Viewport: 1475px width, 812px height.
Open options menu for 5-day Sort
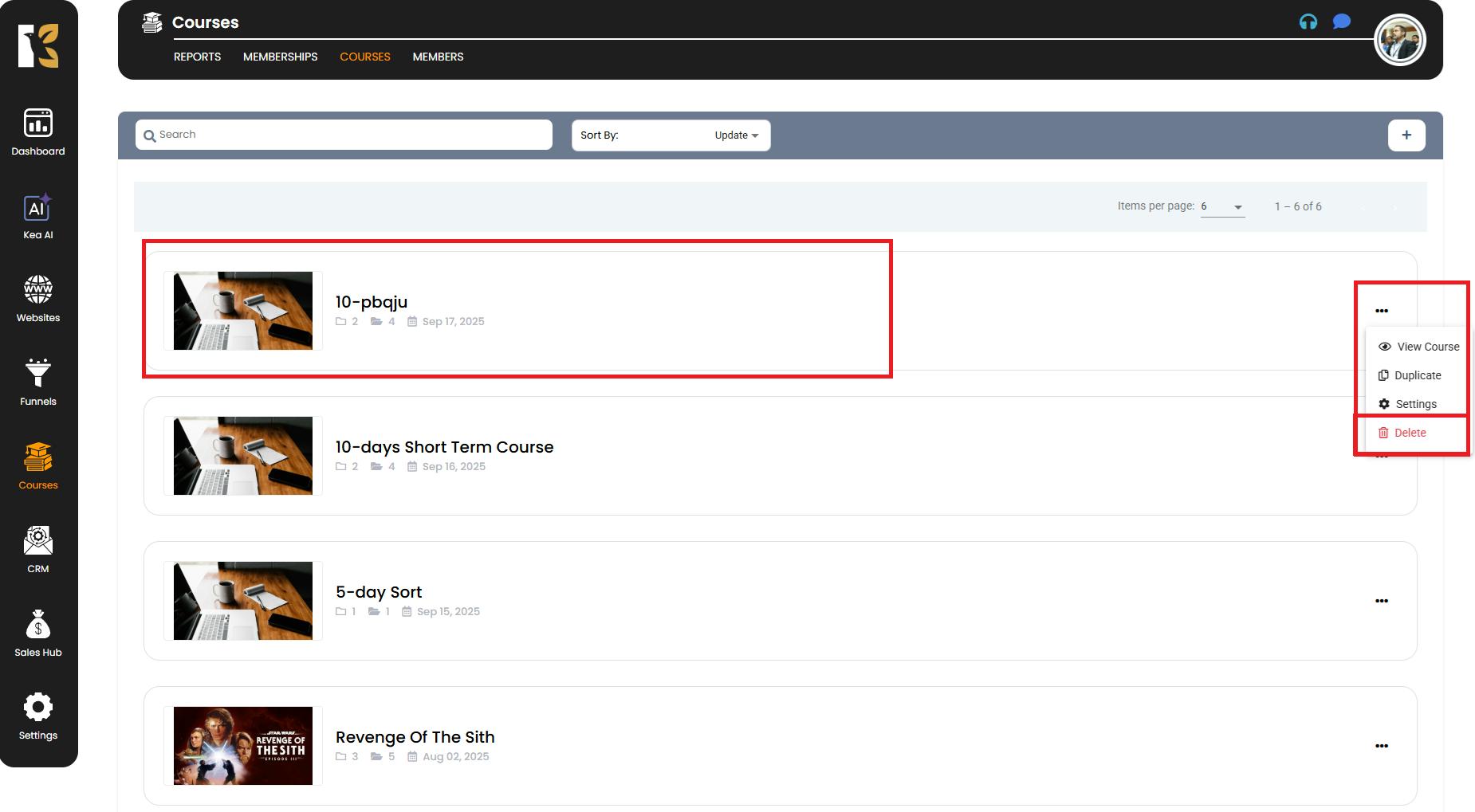[x=1381, y=601]
